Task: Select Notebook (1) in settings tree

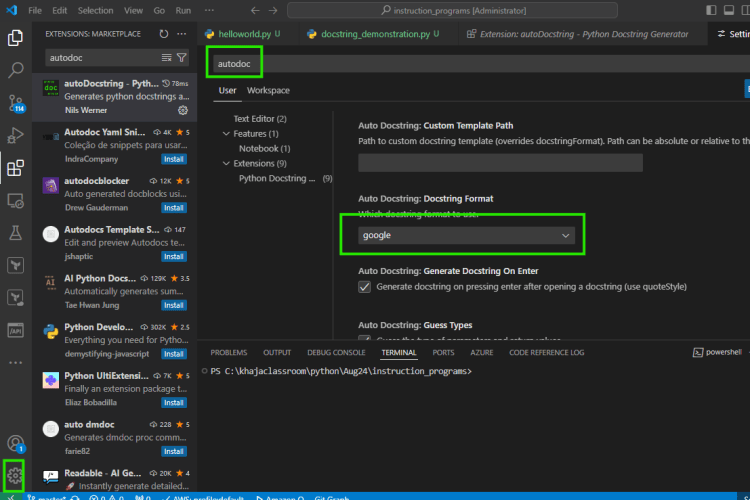Action: (x=265, y=148)
